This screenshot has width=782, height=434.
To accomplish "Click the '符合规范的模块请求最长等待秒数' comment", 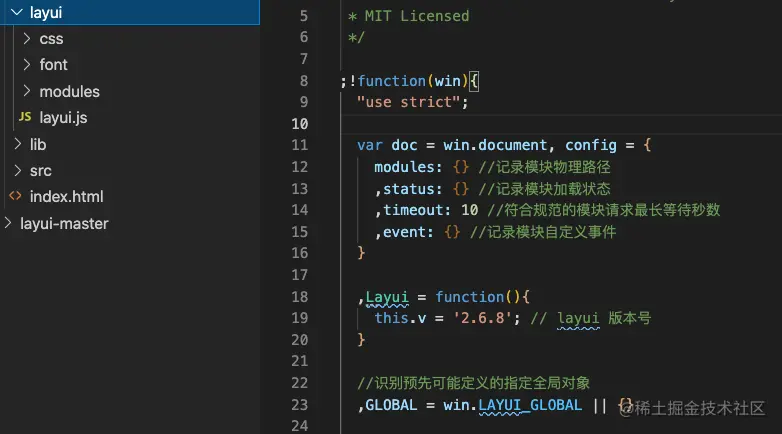I will (x=603, y=210).
